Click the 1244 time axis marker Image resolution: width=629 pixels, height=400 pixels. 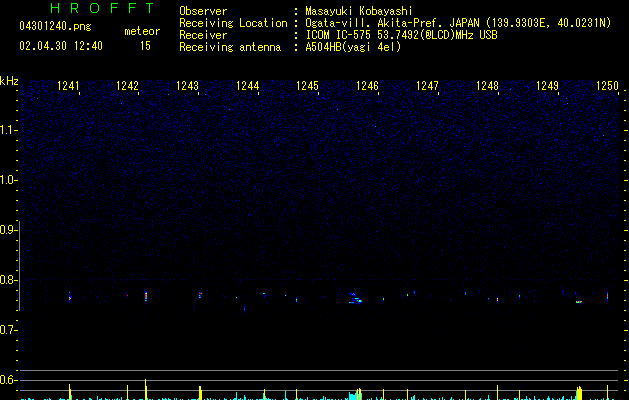248,86
